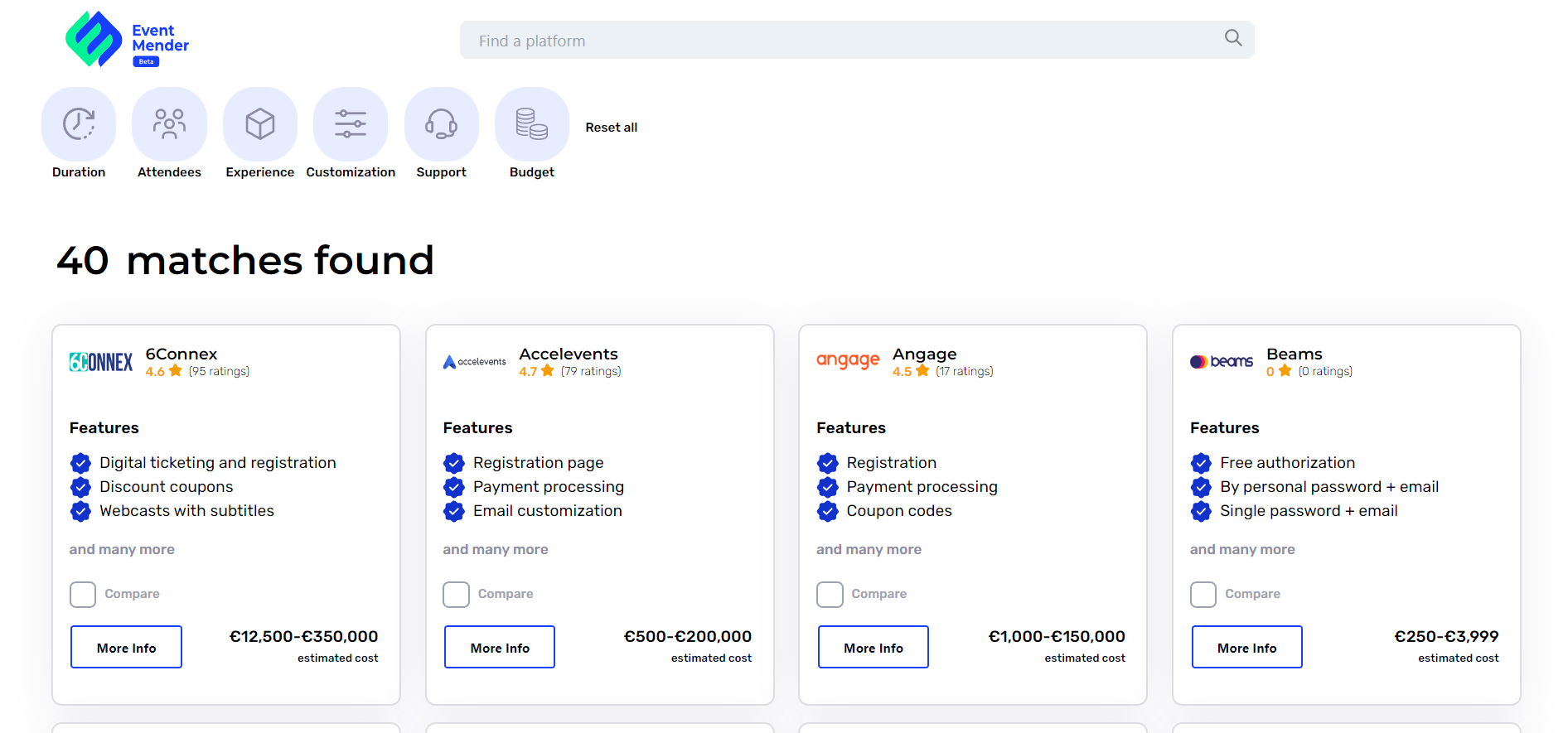Tick the Compare checkbox for Accelevents
Screen dimensions: 1568x733
click(457, 594)
